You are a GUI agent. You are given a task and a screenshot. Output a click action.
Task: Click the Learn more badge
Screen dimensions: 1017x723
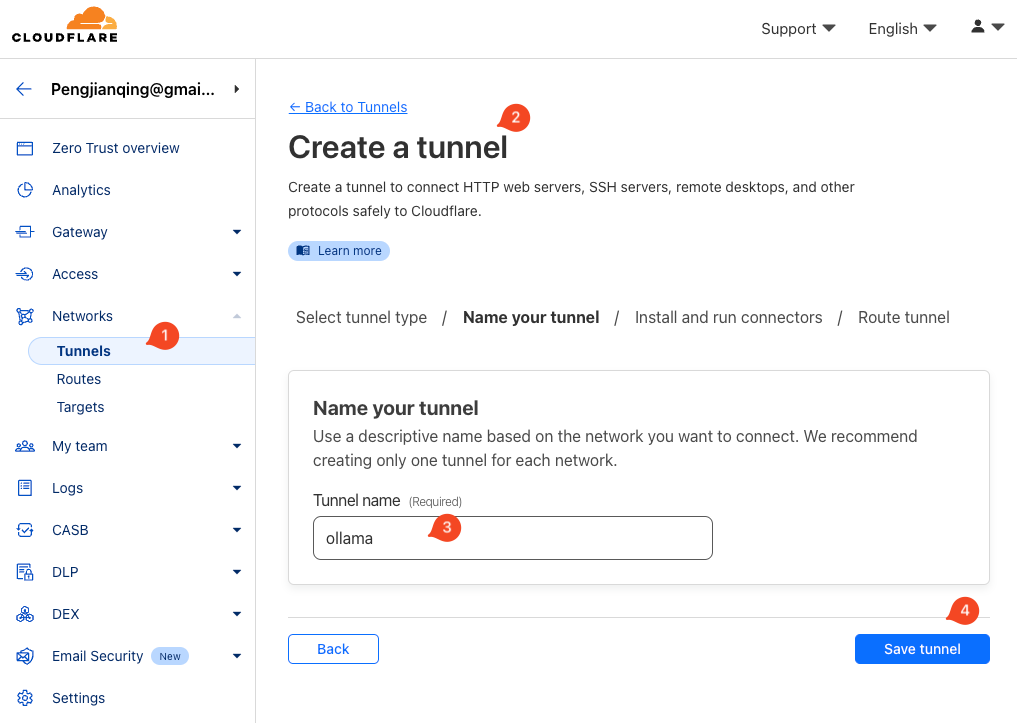(x=339, y=251)
